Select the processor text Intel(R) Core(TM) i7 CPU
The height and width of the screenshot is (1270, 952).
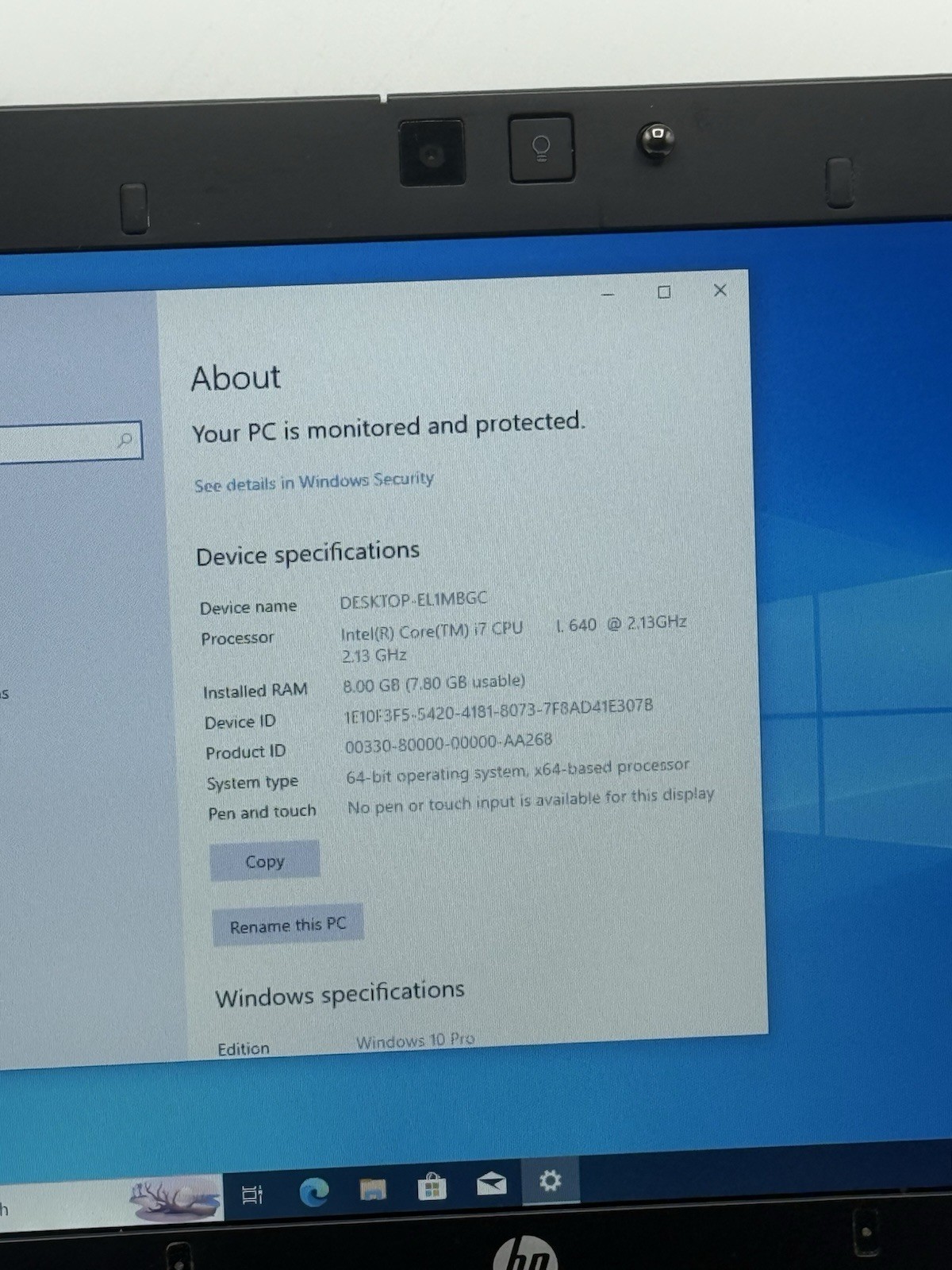click(432, 631)
